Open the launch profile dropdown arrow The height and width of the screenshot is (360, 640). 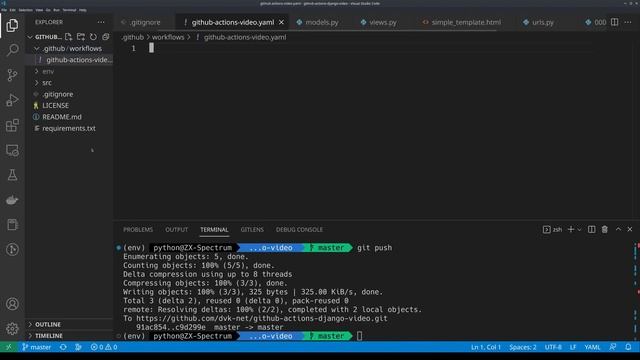pyautogui.click(x=579, y=229)
